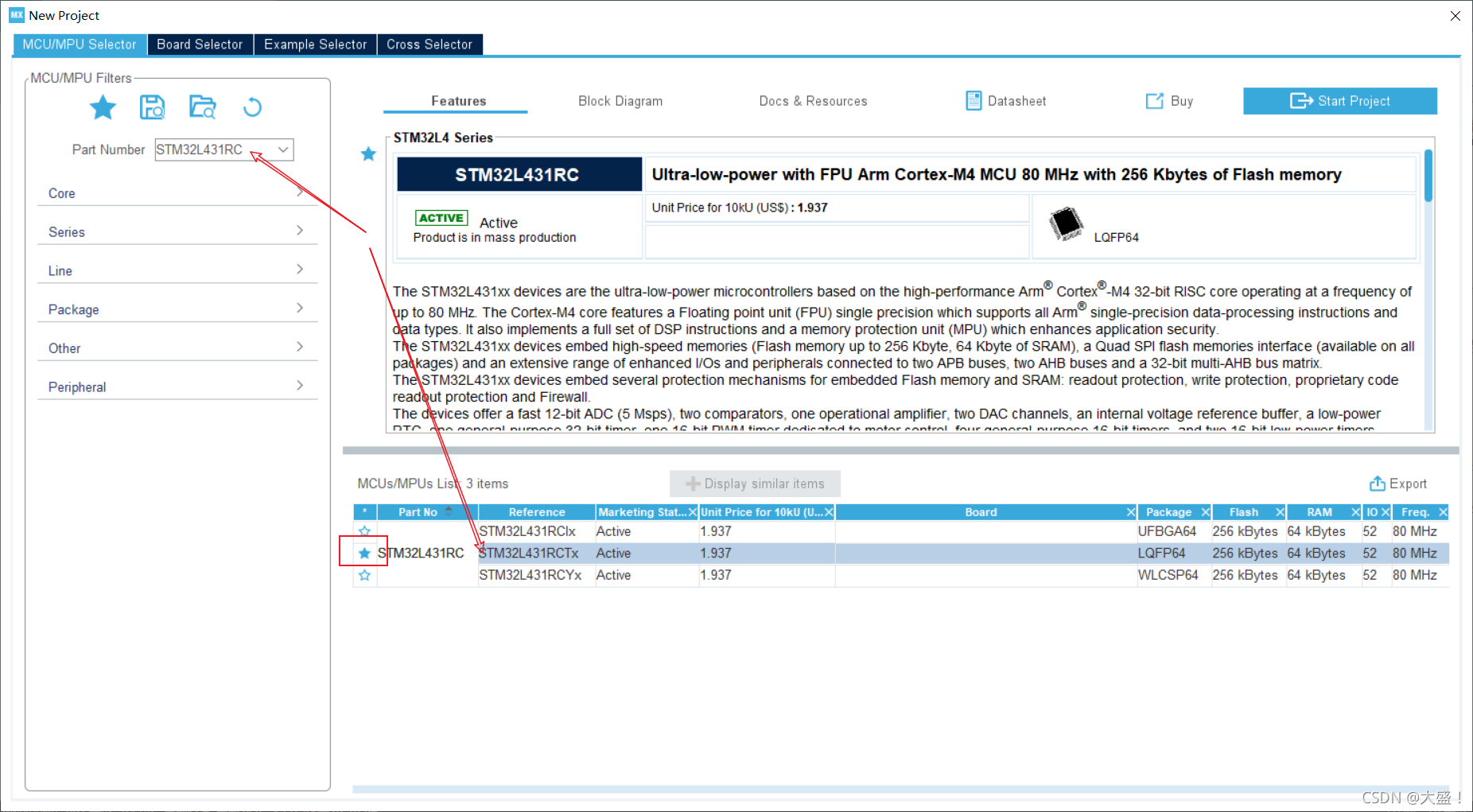Click the Buy button
The width and height of the screenshot is (1473, 812).
1169,101
